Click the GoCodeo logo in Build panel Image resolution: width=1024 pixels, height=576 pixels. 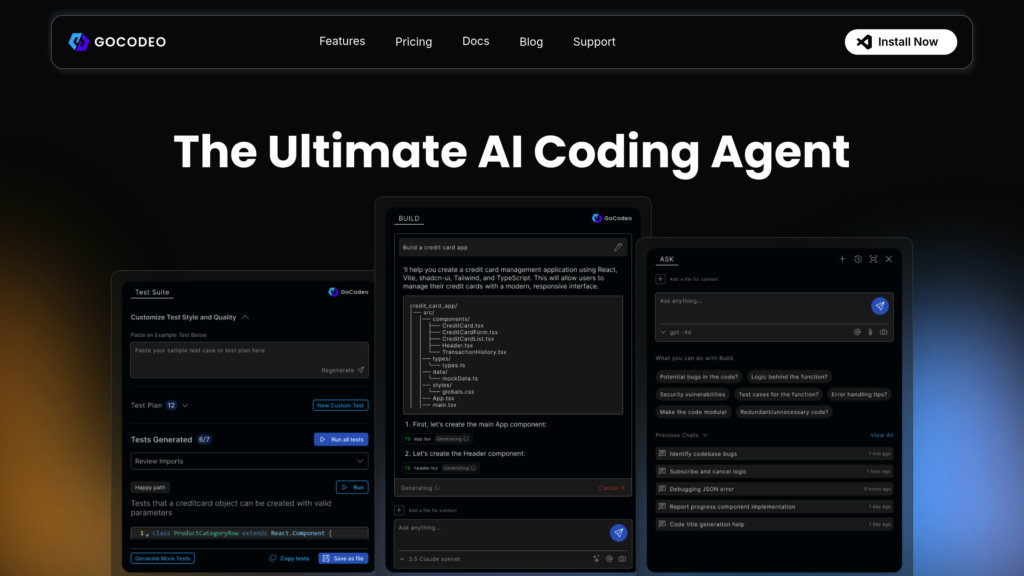tap(612, 218)
